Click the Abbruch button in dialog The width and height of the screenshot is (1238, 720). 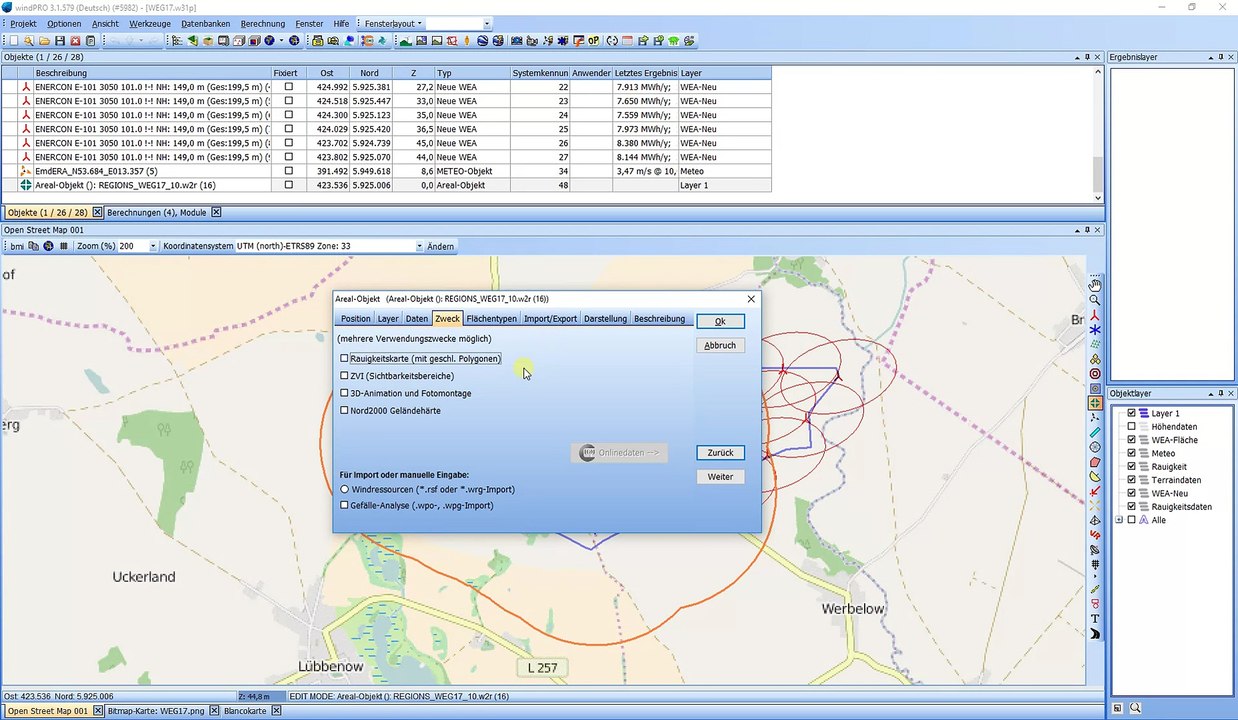click(x=720, y=345)
